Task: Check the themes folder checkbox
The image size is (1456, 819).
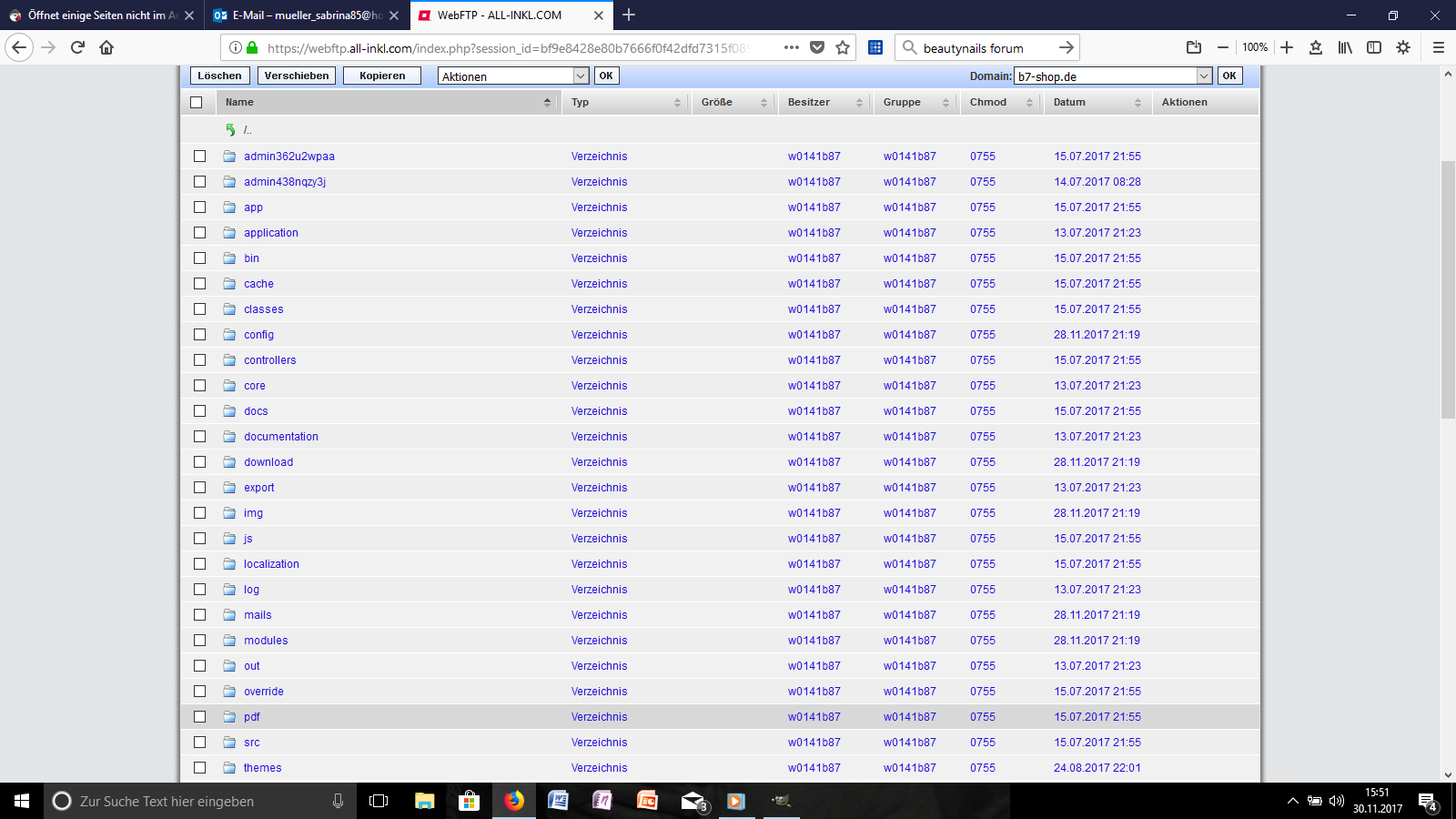Action: click(x=200, y=768)
